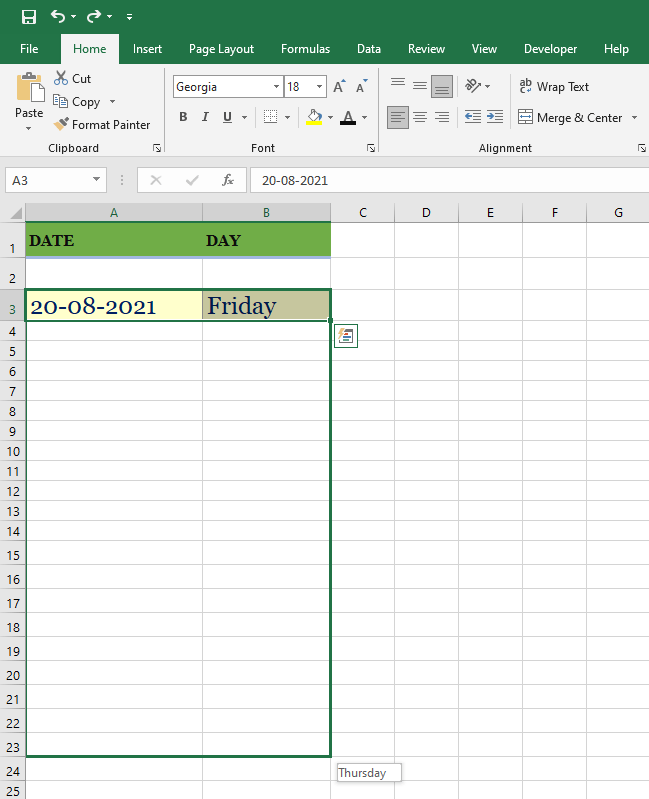
Task: Open the Name Box dropdown arrow
Action: [96, 179]
